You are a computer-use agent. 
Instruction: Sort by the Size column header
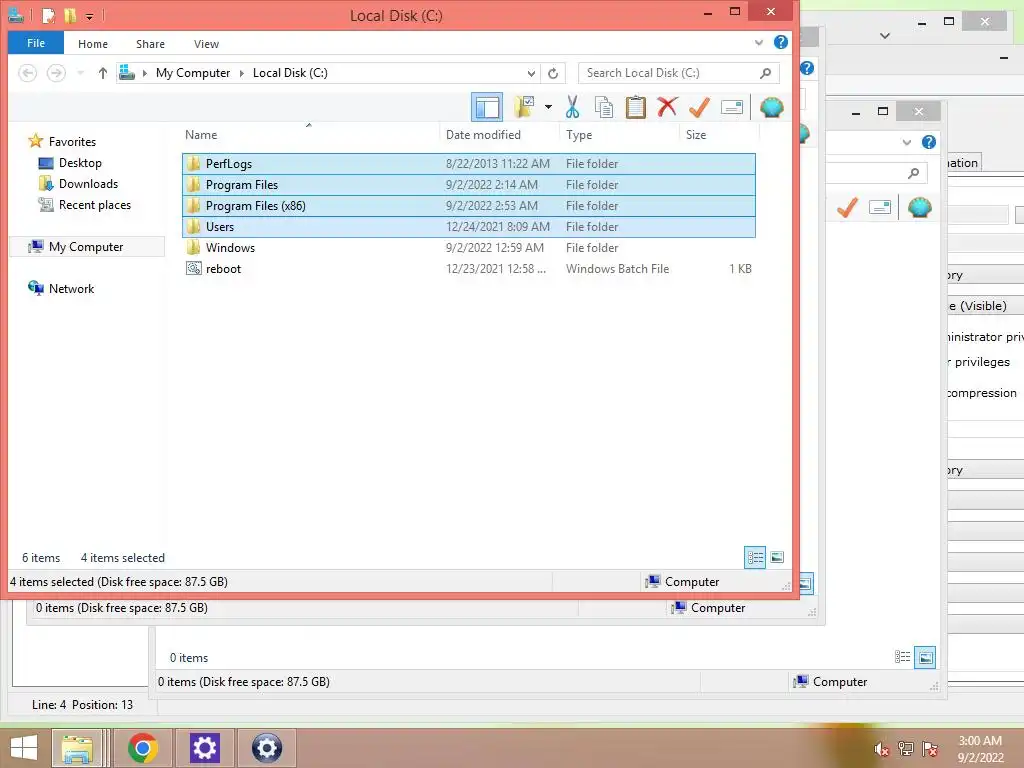[x=696, y=135]
